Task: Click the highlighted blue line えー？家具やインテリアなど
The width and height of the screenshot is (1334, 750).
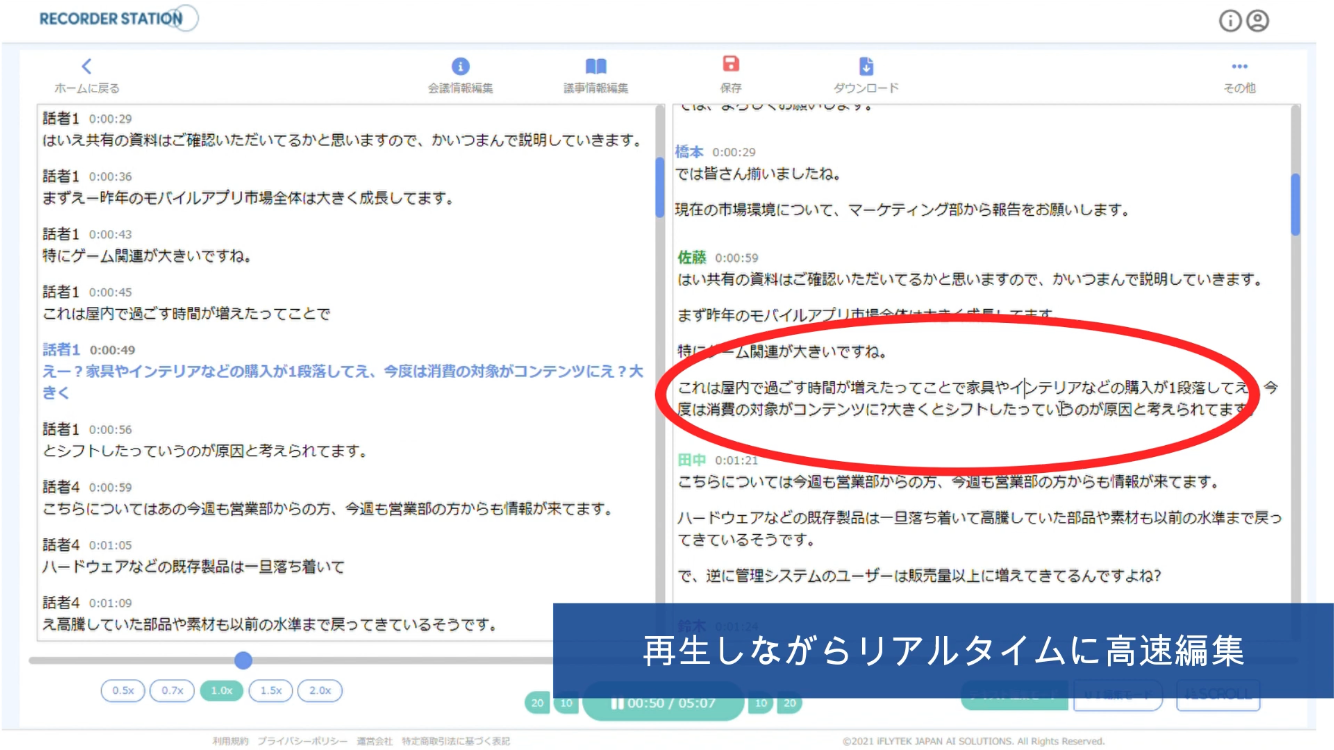Action: [x=343, y=382]
